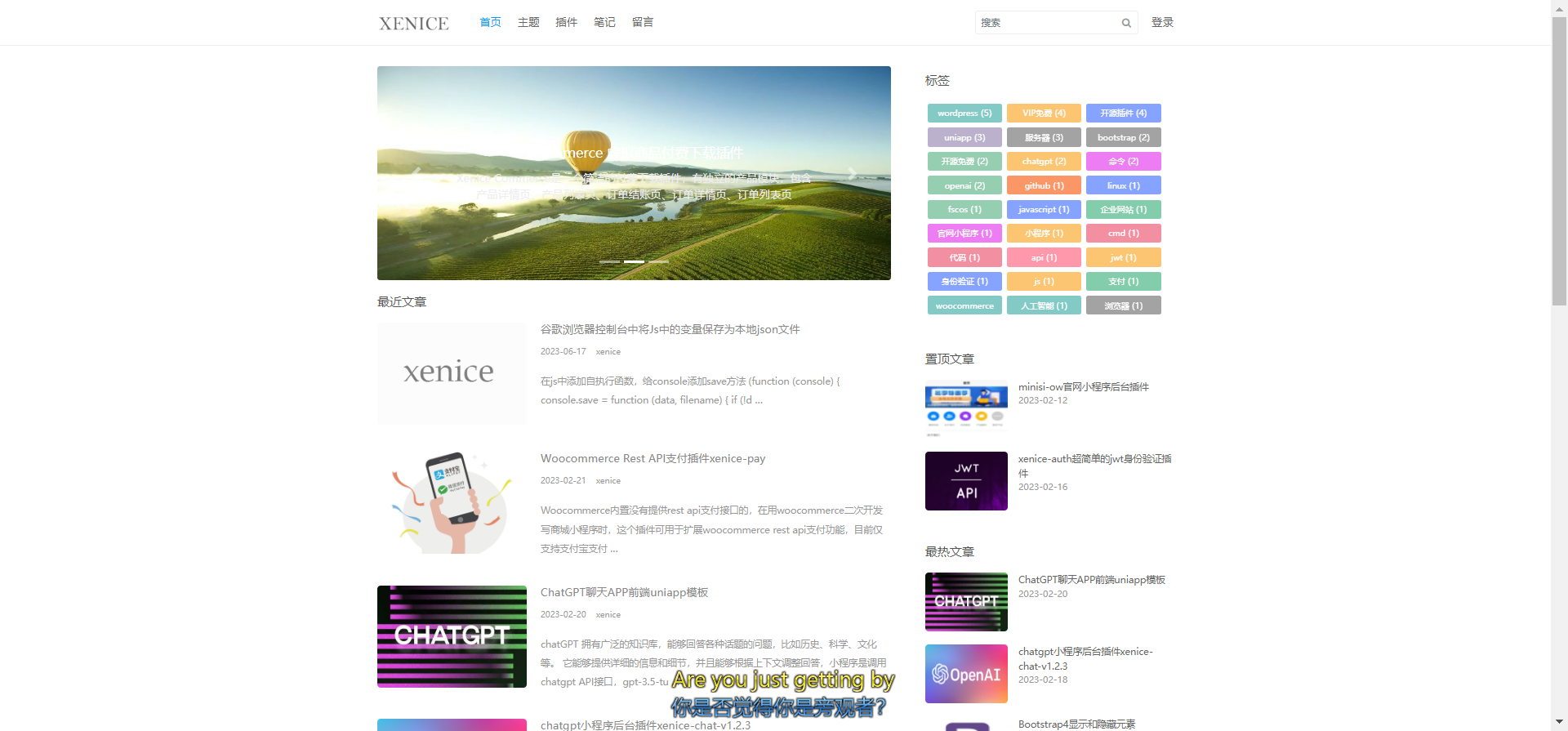Click the 登录 login link
Image resolution: width=1568 pixels, height=731 pixels.
pos(1162,22)
